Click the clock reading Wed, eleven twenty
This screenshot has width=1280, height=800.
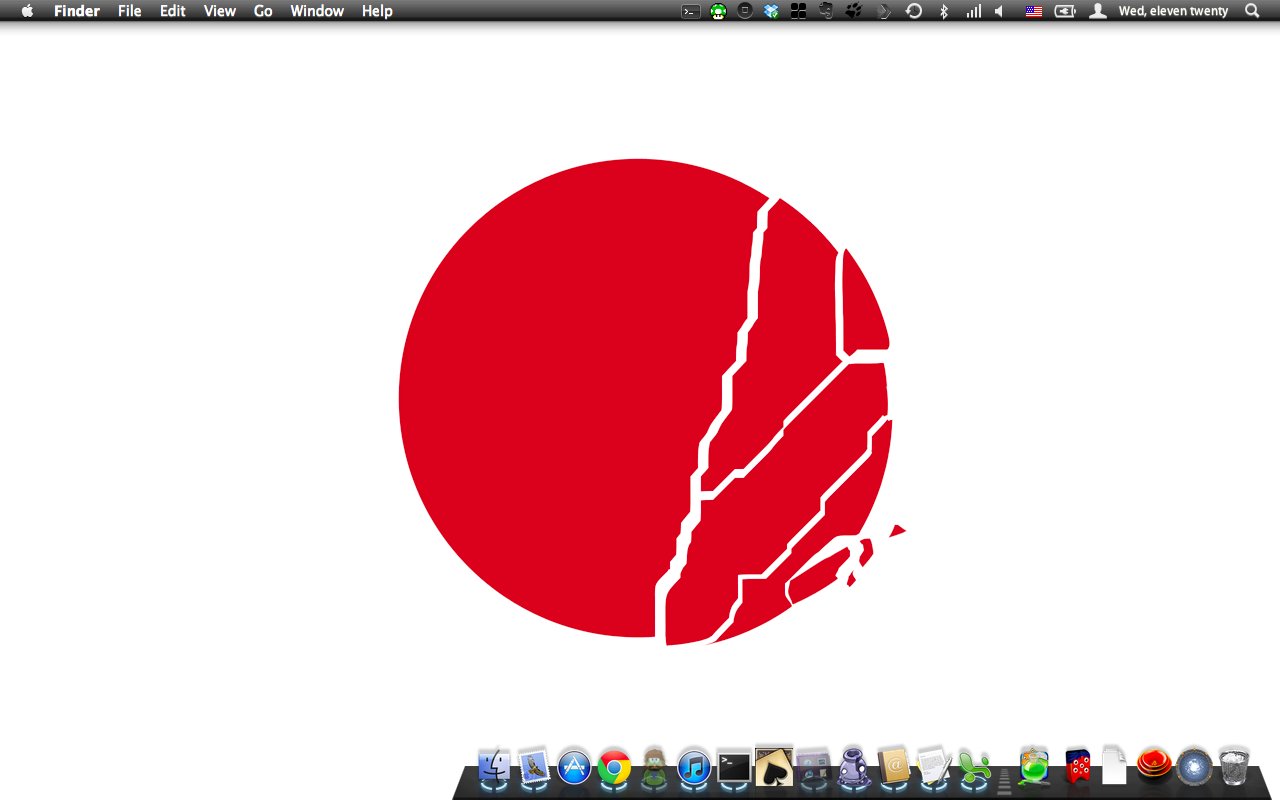[x=1173, y=11]
